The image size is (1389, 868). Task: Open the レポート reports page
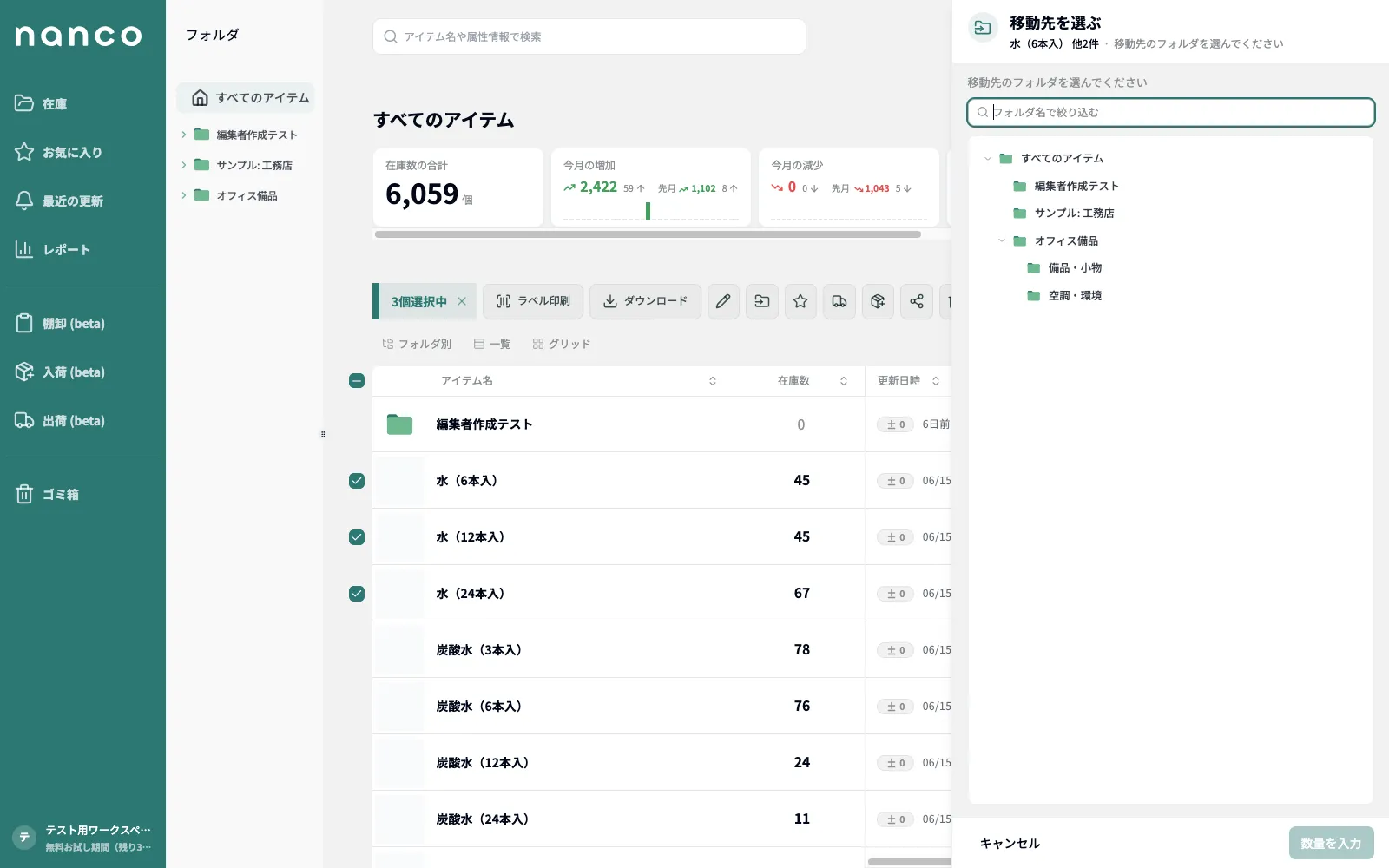53,249
